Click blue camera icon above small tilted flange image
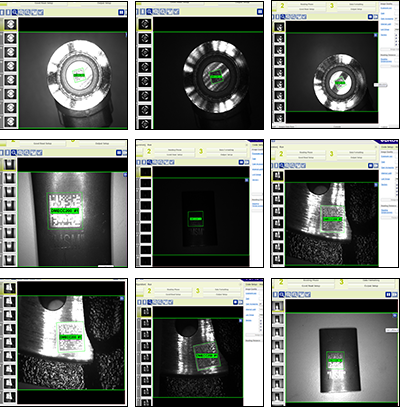This screenshot has height=410, width=400. (370, 17)
